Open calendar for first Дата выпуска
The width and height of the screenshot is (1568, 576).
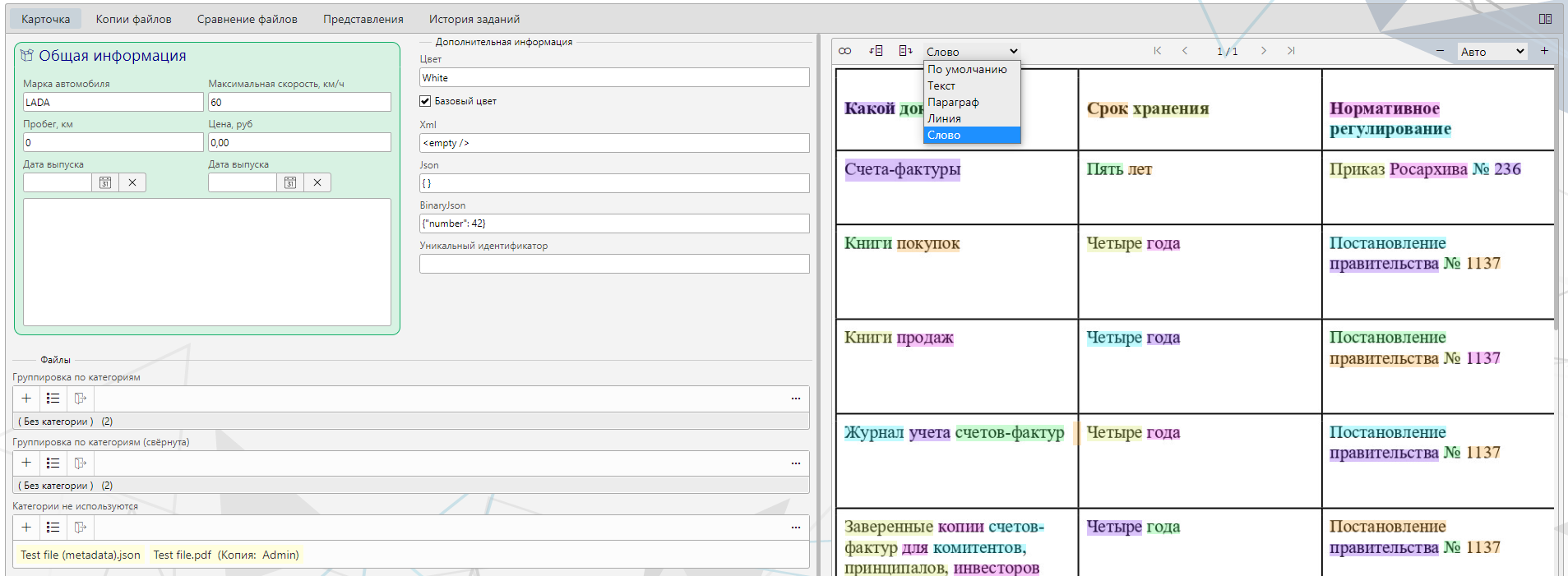105,182
